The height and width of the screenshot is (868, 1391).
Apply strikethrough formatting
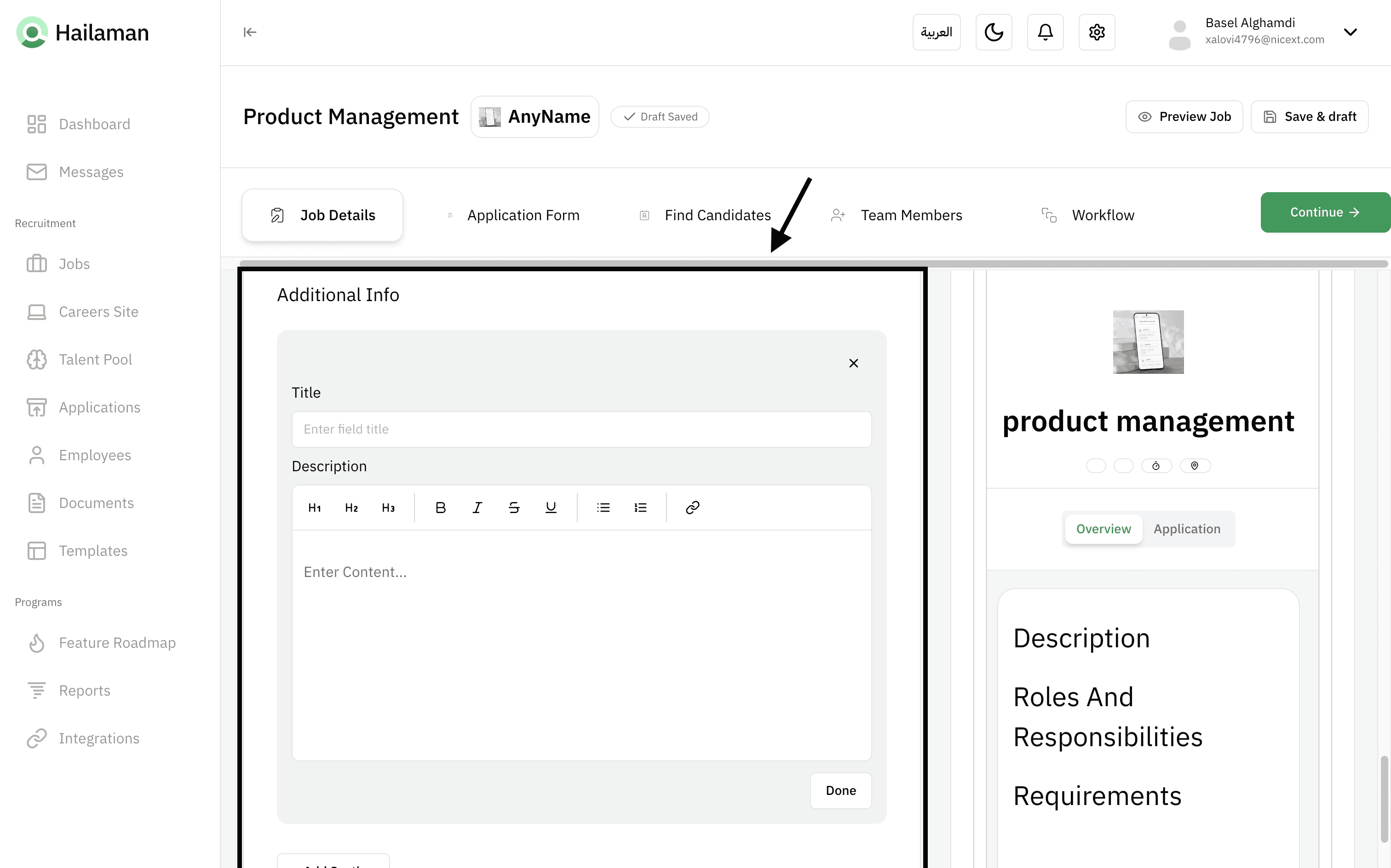point(514,508)
